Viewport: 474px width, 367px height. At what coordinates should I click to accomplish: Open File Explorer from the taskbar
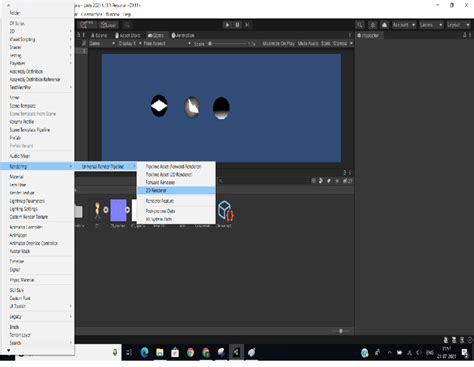coord(160,352)
